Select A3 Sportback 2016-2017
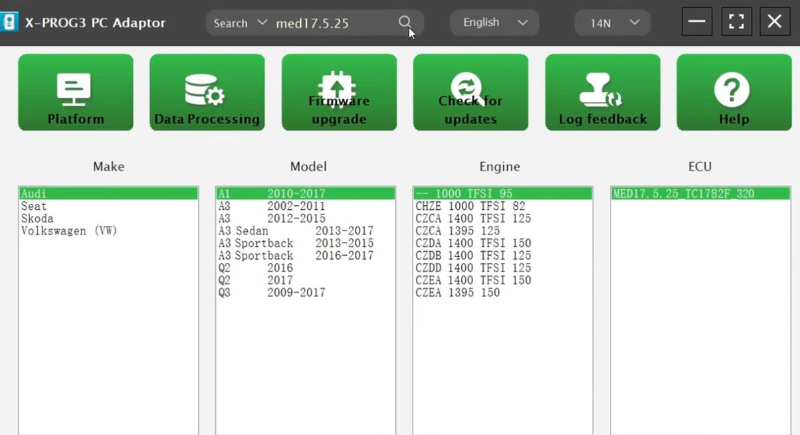800x435 pixels. pos(306,255)
